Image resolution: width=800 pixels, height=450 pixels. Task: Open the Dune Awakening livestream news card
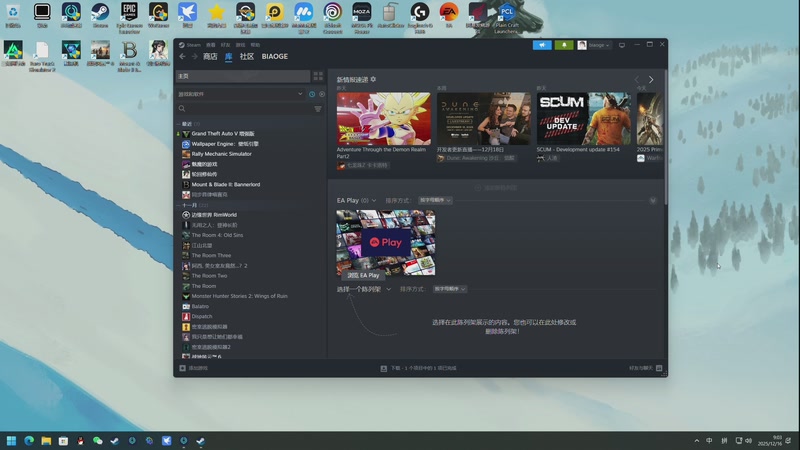(484, 118)
